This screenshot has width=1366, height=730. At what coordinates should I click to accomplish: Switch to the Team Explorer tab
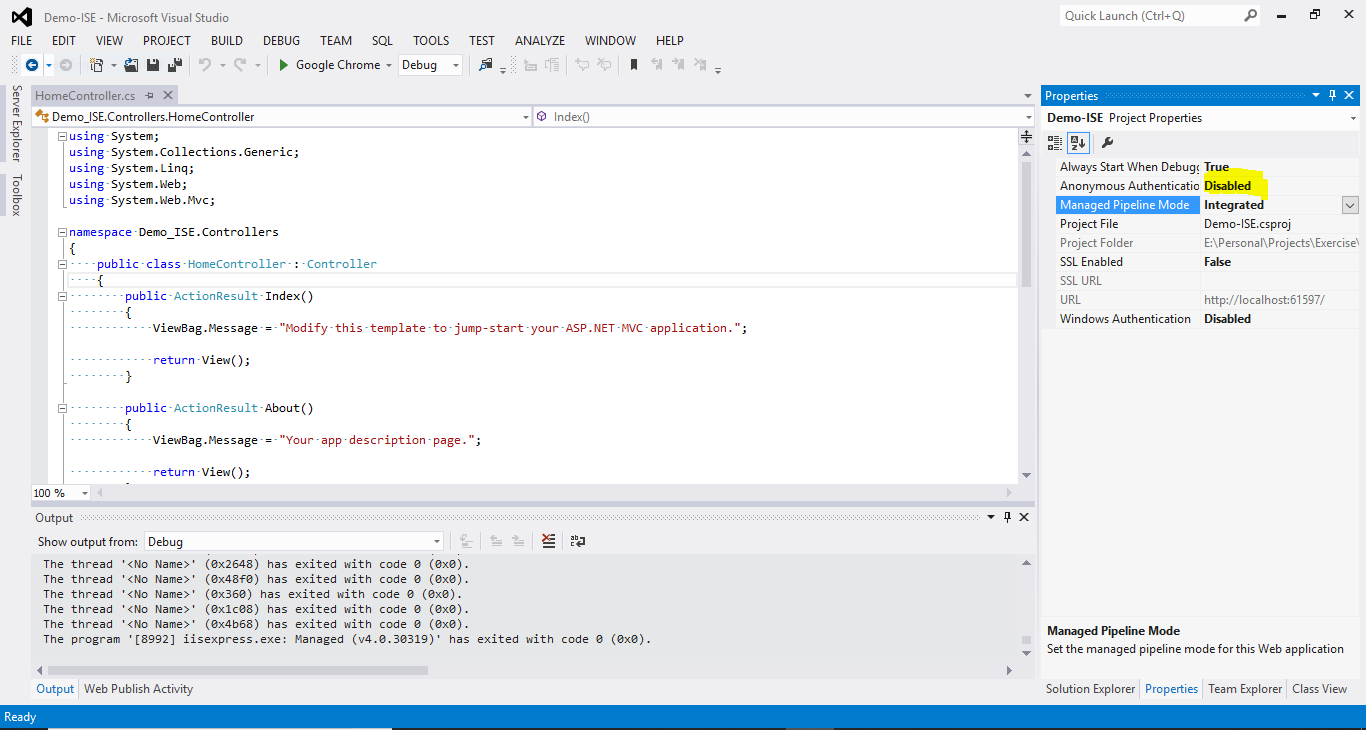pos(1245,689)
